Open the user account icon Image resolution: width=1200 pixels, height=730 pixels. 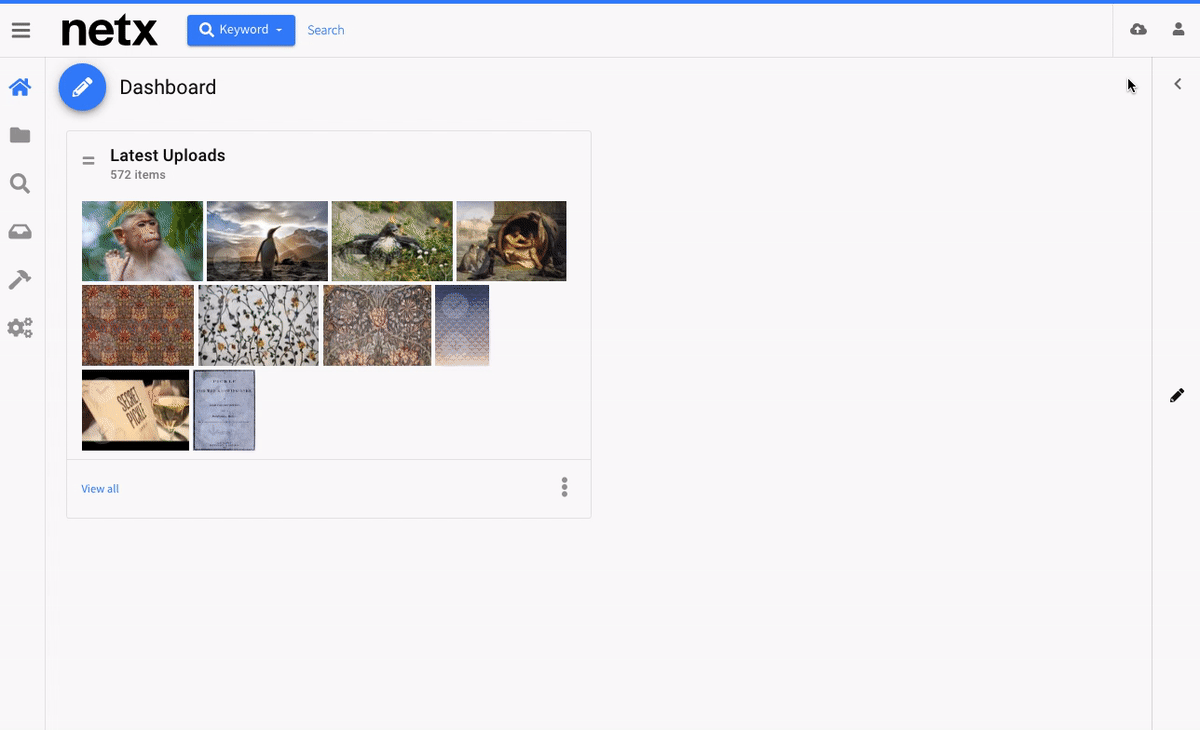click(1178, 30)
